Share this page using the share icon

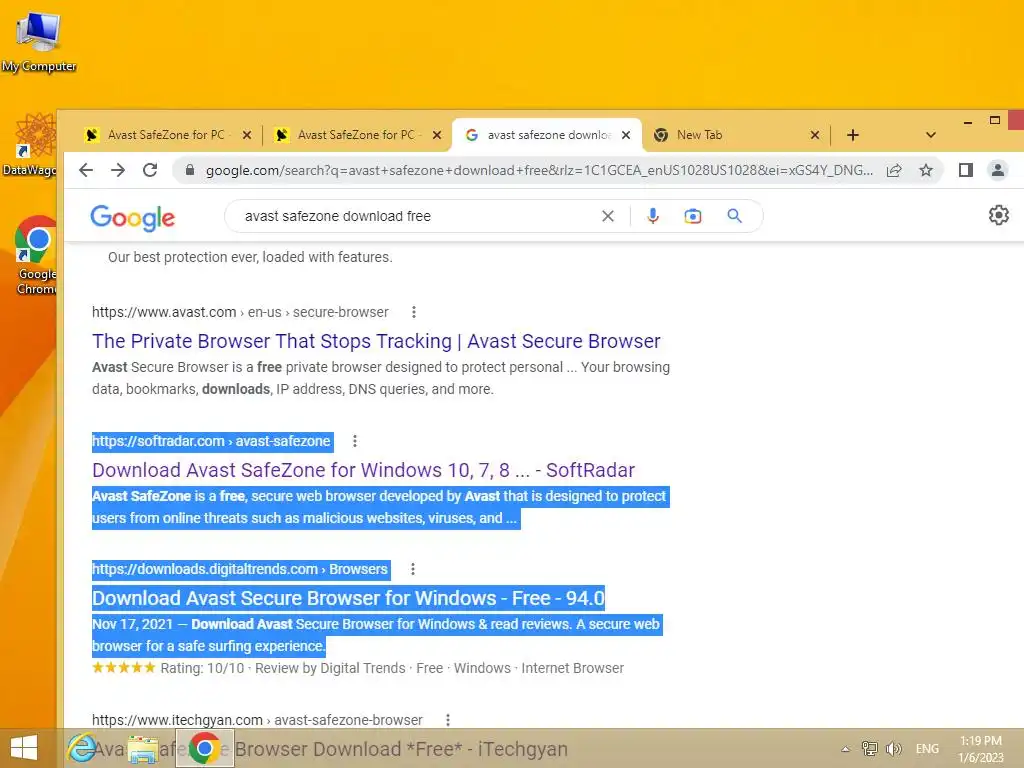click(894, 170)
